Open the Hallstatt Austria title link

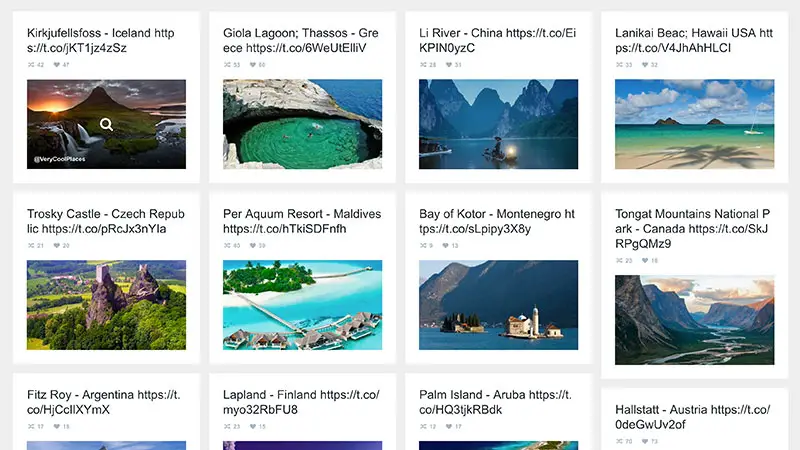[x=691, y=417]
